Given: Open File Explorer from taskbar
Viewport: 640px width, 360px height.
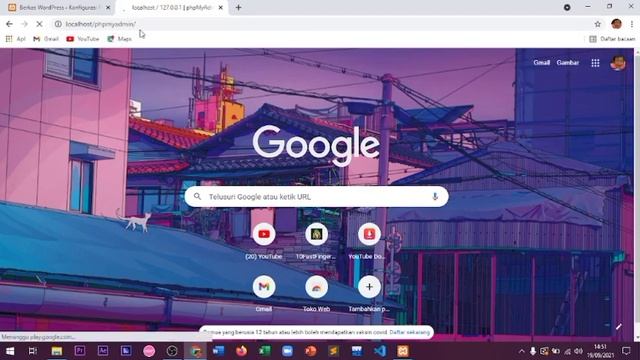Looking at the screenshot, I should pyautogui.click(x=57, y=351).
